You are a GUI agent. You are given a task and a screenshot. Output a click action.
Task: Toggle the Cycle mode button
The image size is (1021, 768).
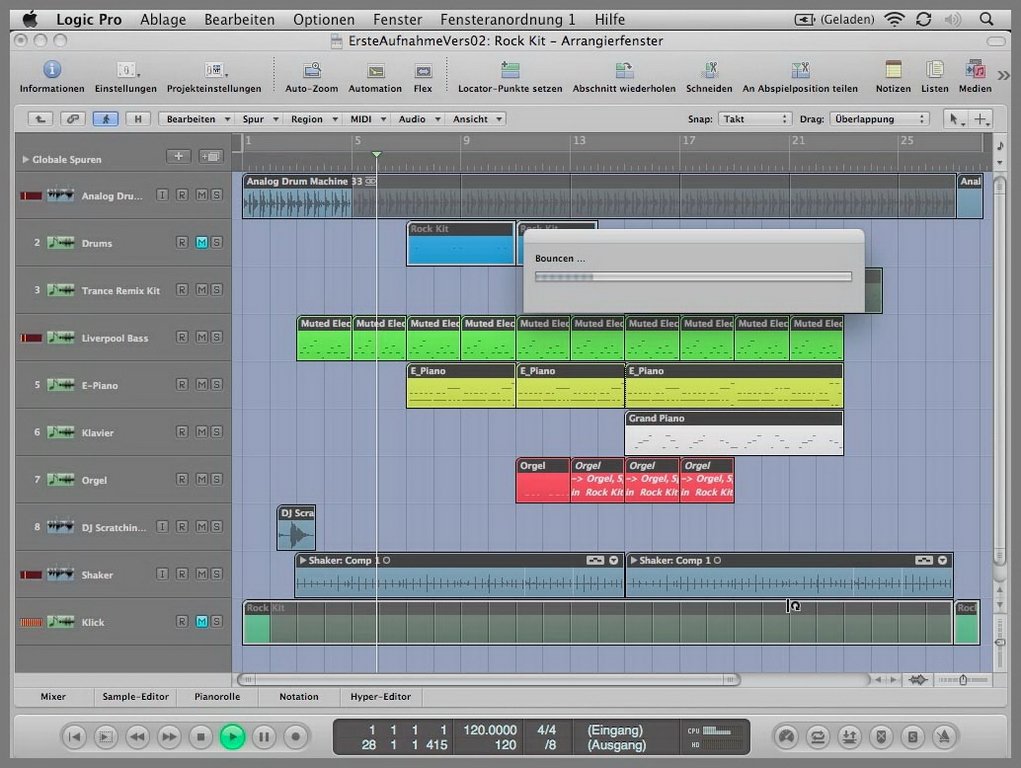pyautogui.click(x=817, y=737)
